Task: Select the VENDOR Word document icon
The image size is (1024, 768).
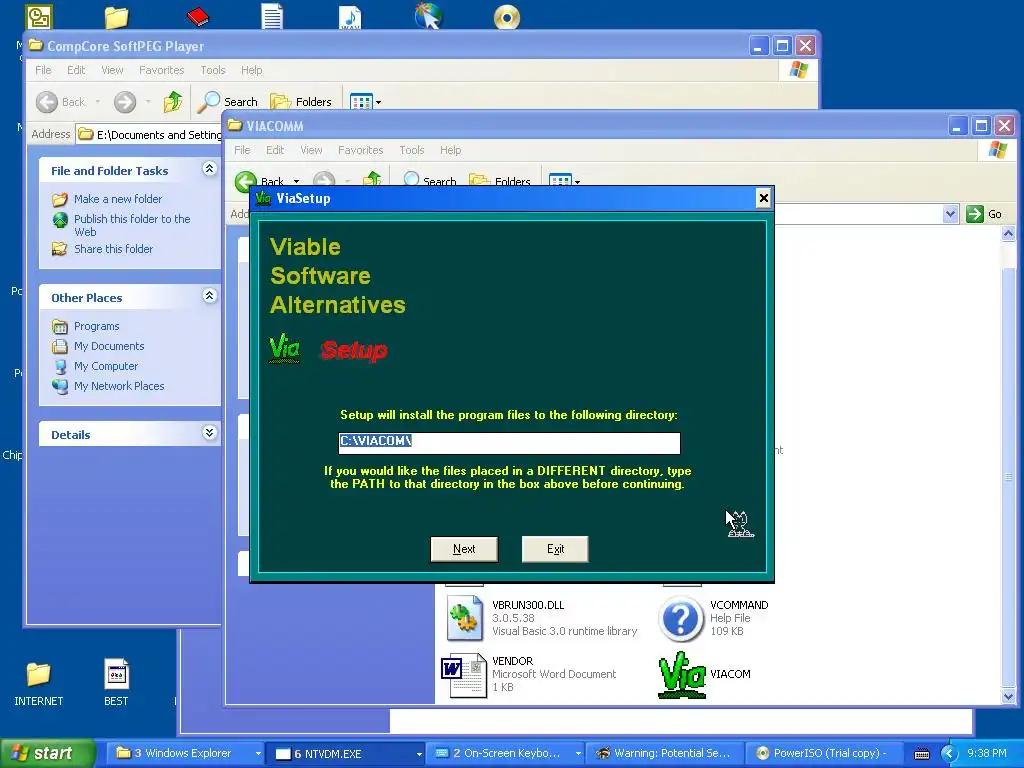Action: tap(464, 675)
